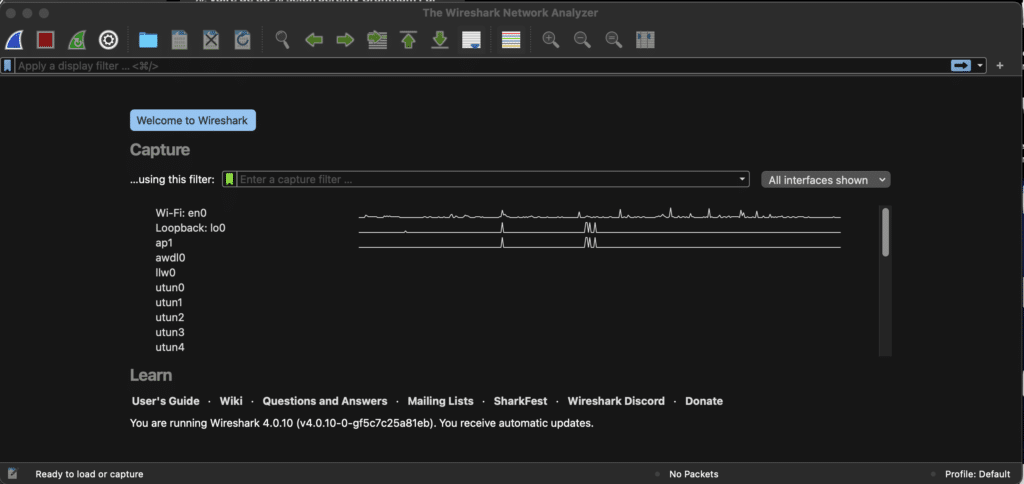Toggle auto scroll during live capture
This screenshot has width=1024, height=484.
(472, 40)
